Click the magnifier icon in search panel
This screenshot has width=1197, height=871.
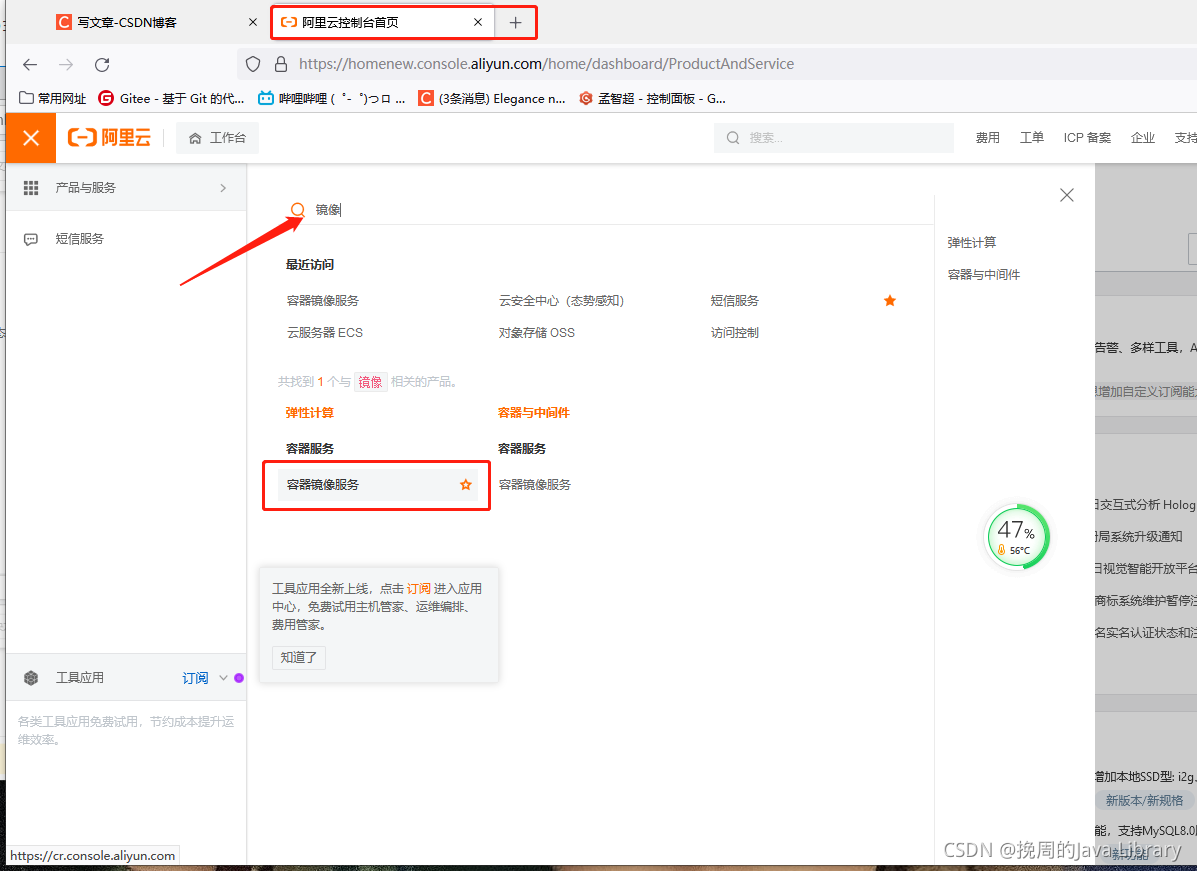click(x=297, y=209)
